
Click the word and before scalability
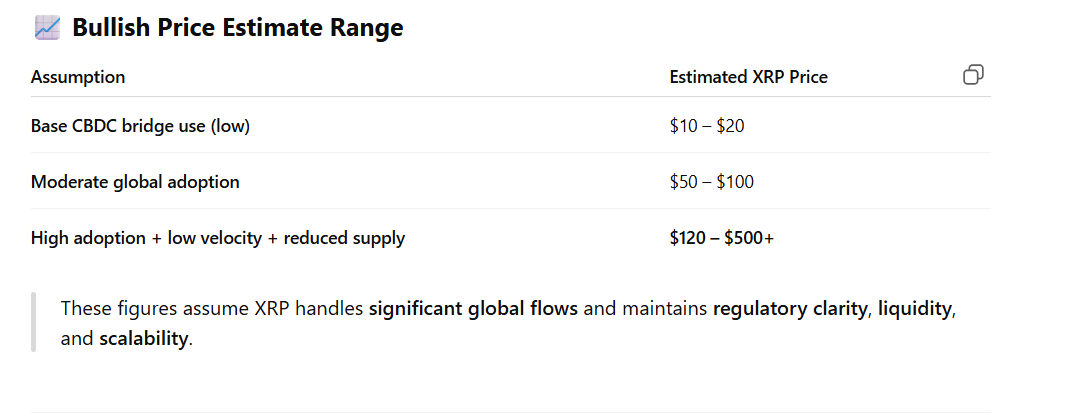point(77,338)
